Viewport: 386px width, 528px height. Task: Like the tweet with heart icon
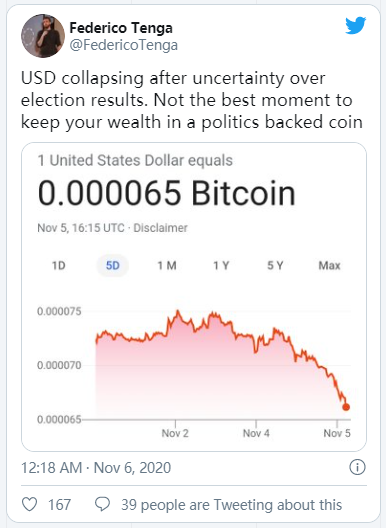[x=29, y=504]
